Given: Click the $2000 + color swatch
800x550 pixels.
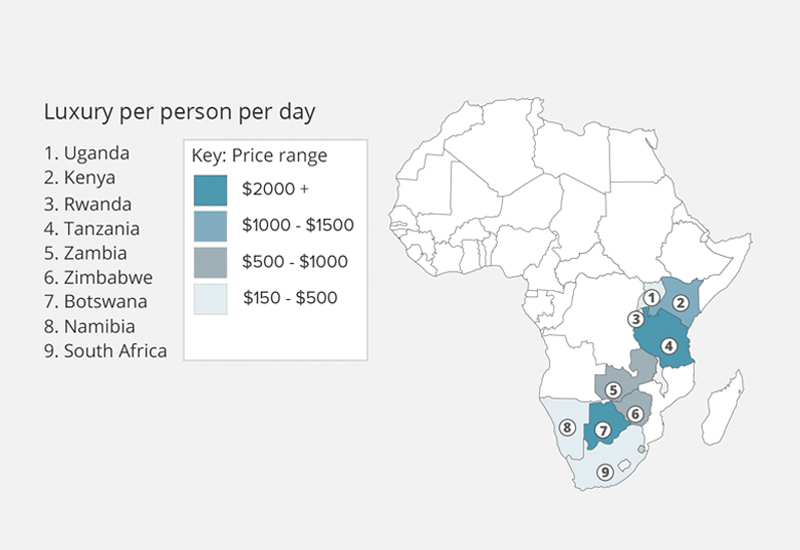Looking at the screenshot, I should [211, 188].
